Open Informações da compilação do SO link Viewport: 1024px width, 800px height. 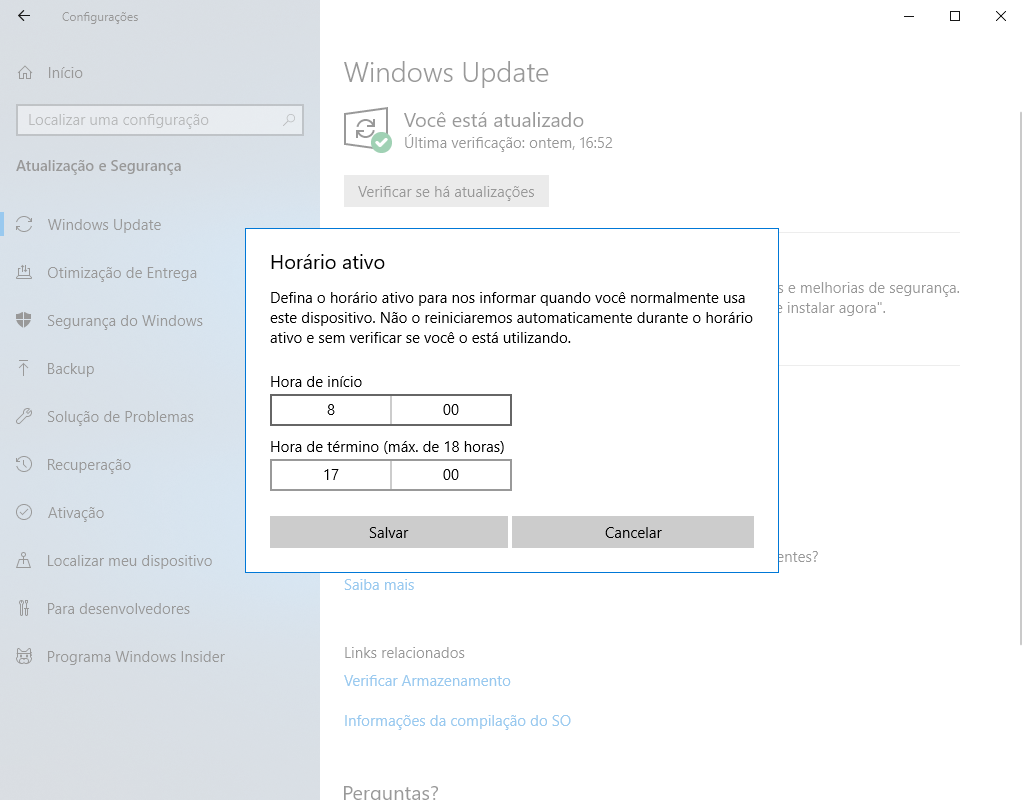pos(457,720)
